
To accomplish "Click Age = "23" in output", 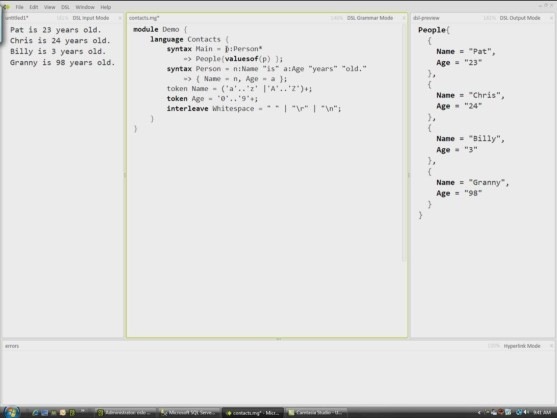I will tap(459, 63).
